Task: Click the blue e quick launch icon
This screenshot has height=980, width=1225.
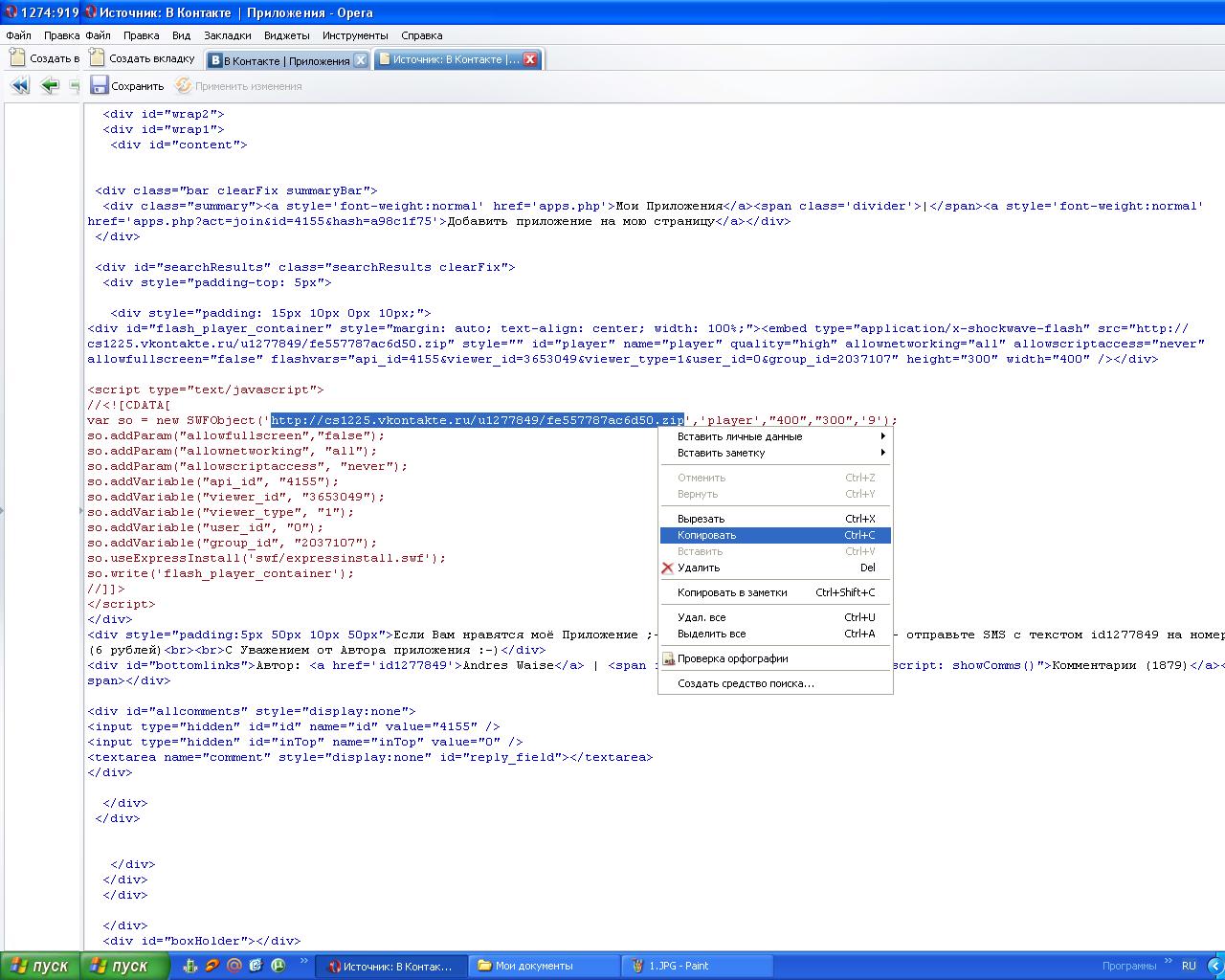Action: point(256,966)
